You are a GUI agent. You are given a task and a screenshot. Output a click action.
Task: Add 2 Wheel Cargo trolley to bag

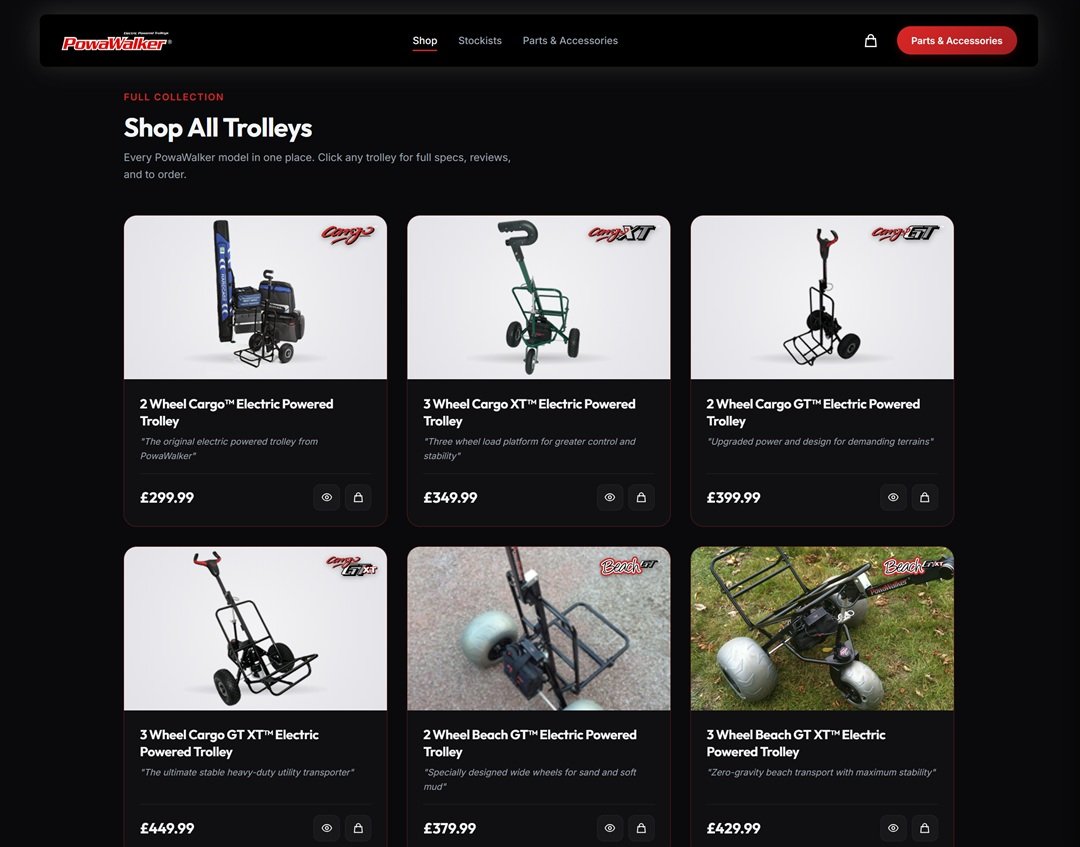click(358, 497)
